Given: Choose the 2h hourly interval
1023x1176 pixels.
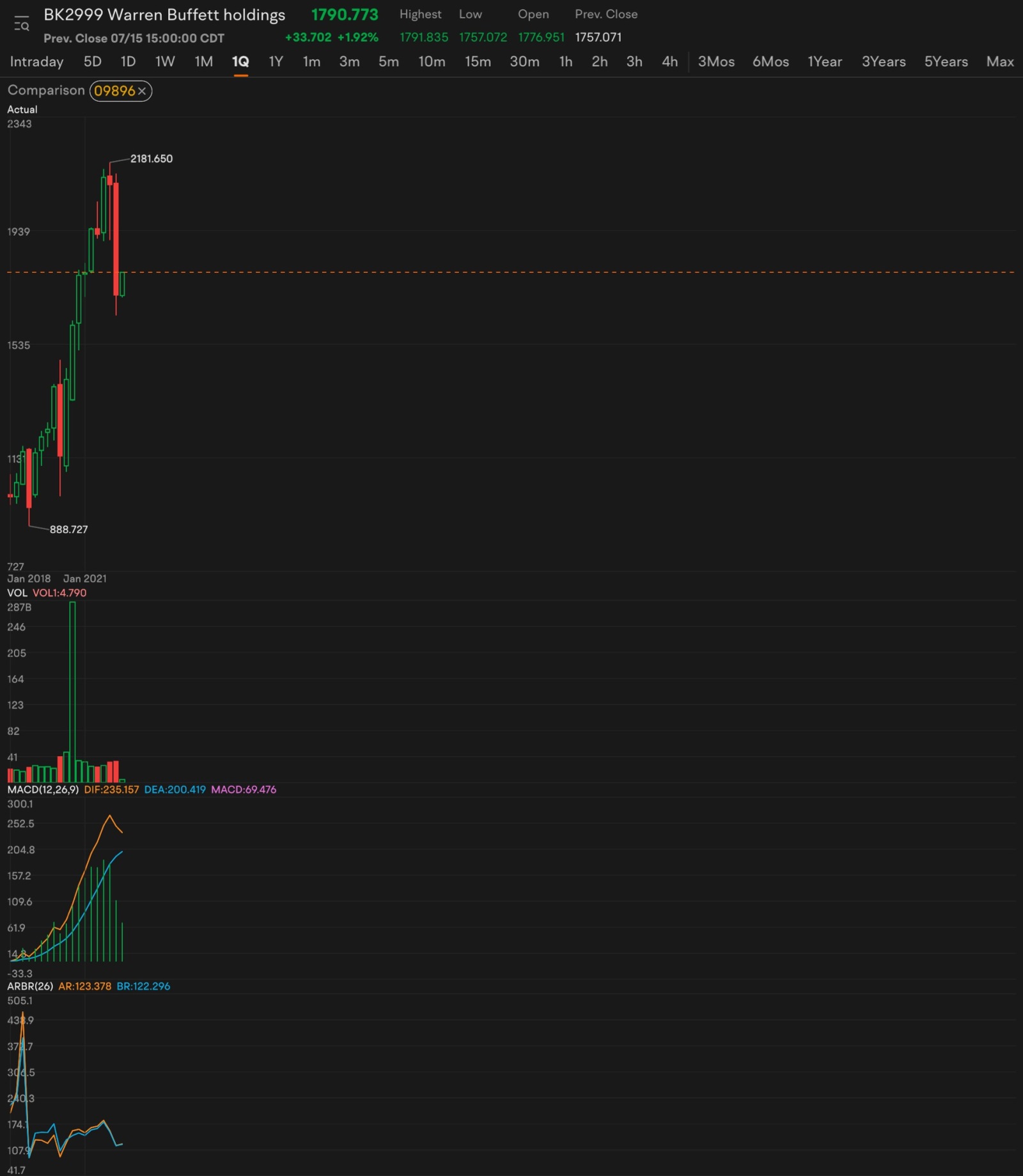Looking at the screenshot, I should click(599, 62).
